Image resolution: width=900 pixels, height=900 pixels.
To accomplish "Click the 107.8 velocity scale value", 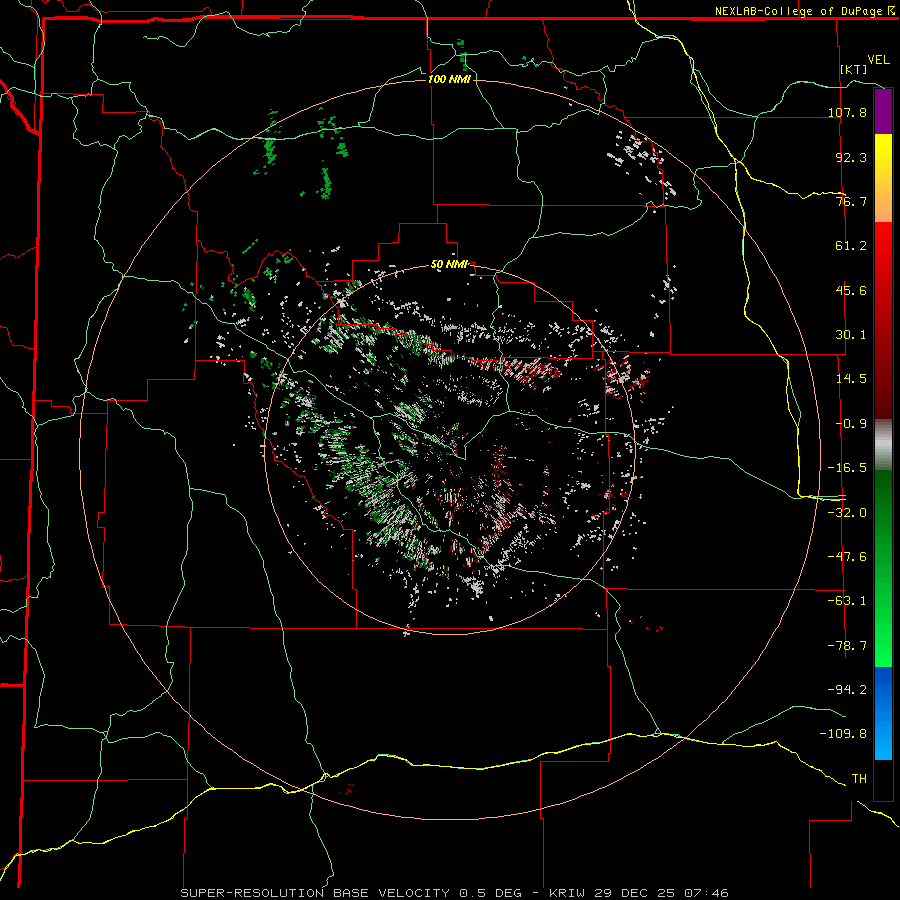I will (x=847, y=112).
